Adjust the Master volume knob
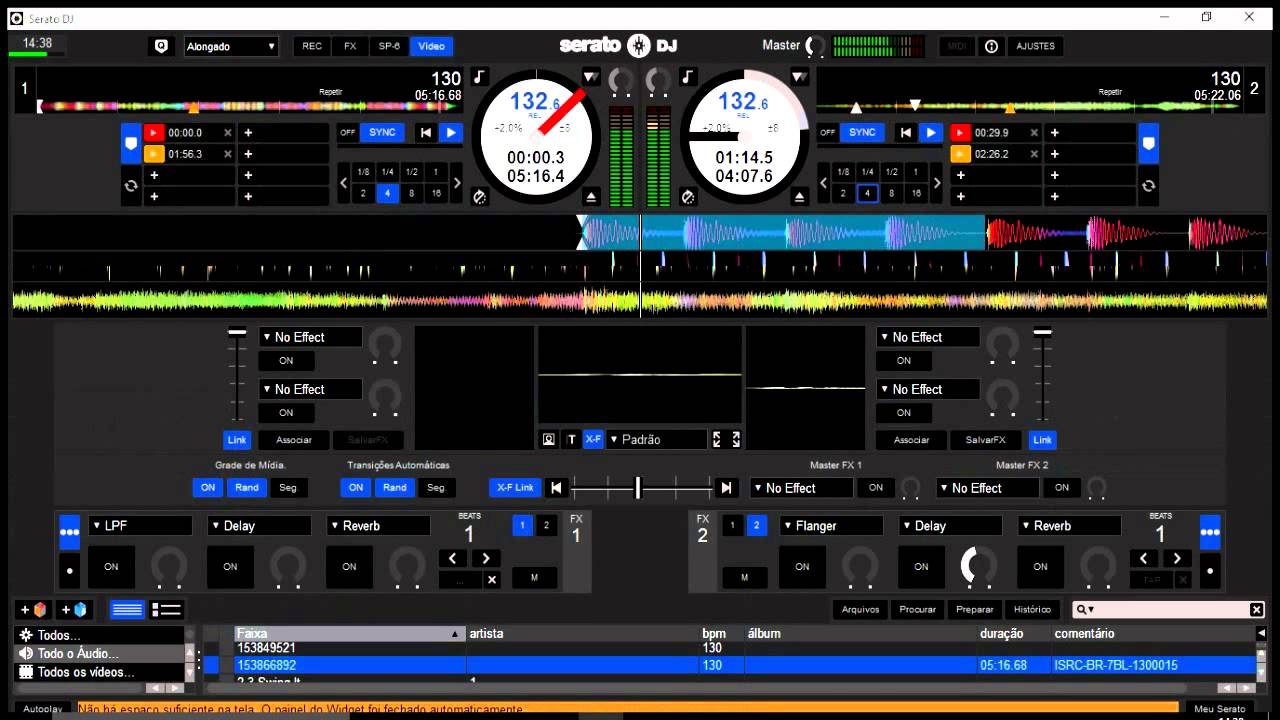Screen dimensions: 1280x720 (x=817, y=46)
